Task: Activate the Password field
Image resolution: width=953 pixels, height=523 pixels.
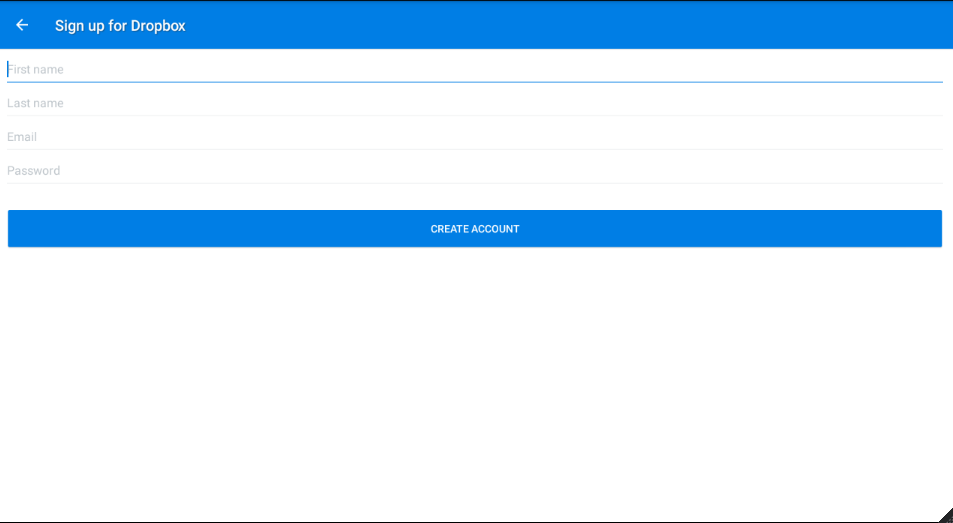Action: click(475, 171)
